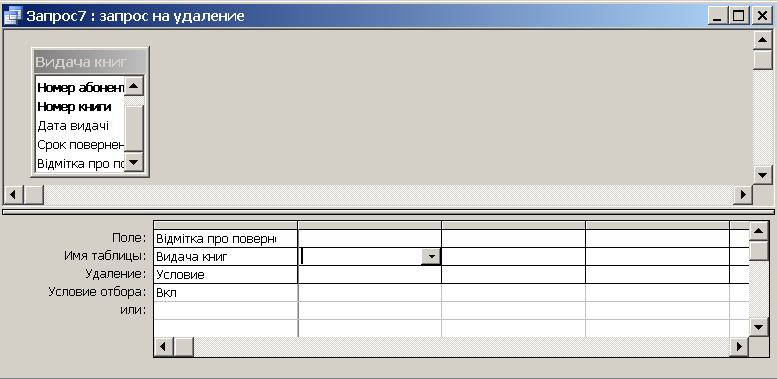Click right arrow of upper pane horizontal scrollbar
777x379 pixels.
743,195
